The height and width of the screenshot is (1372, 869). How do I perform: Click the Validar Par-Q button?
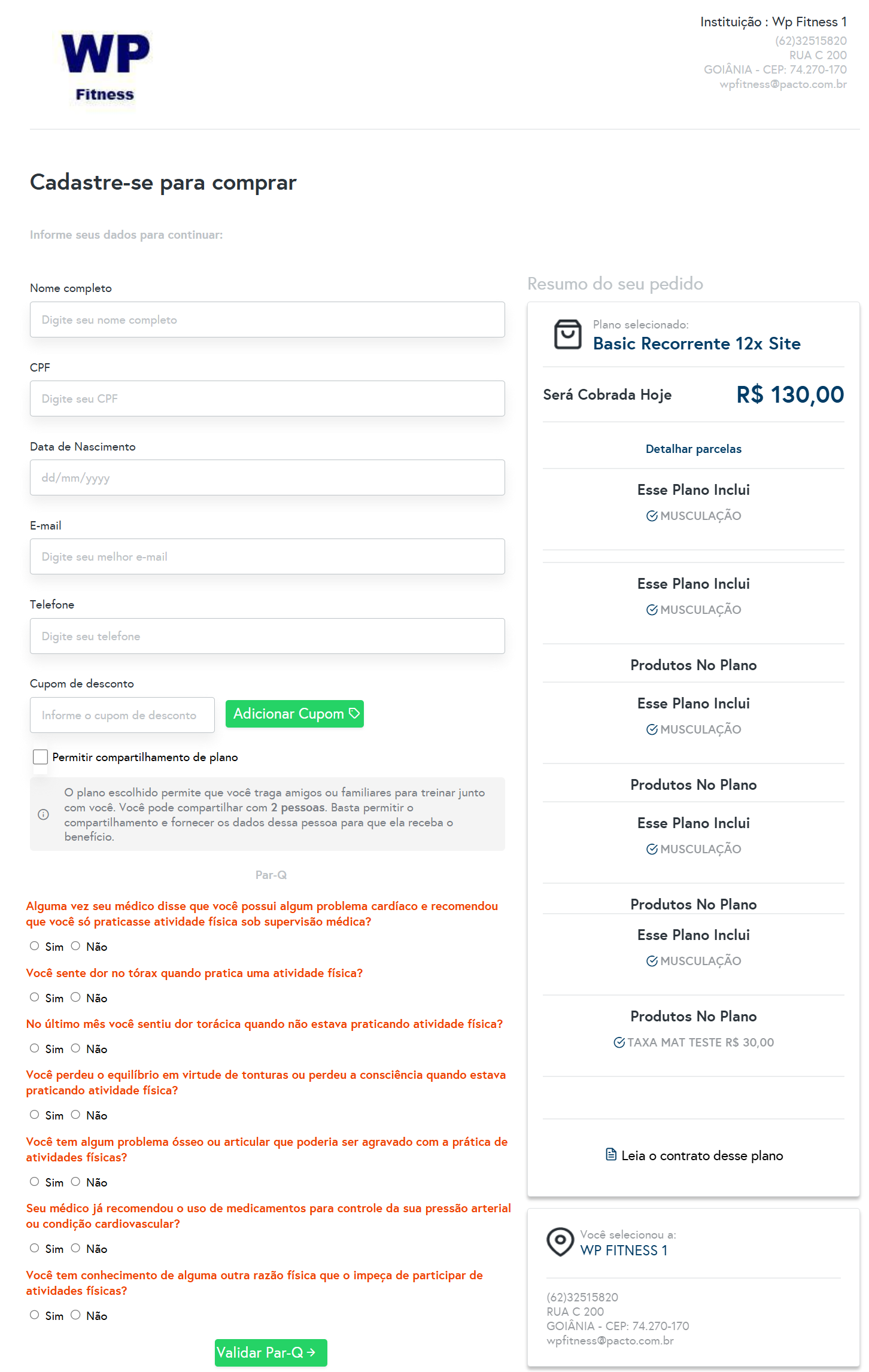pyautogui.click(x=271, y=1352)
